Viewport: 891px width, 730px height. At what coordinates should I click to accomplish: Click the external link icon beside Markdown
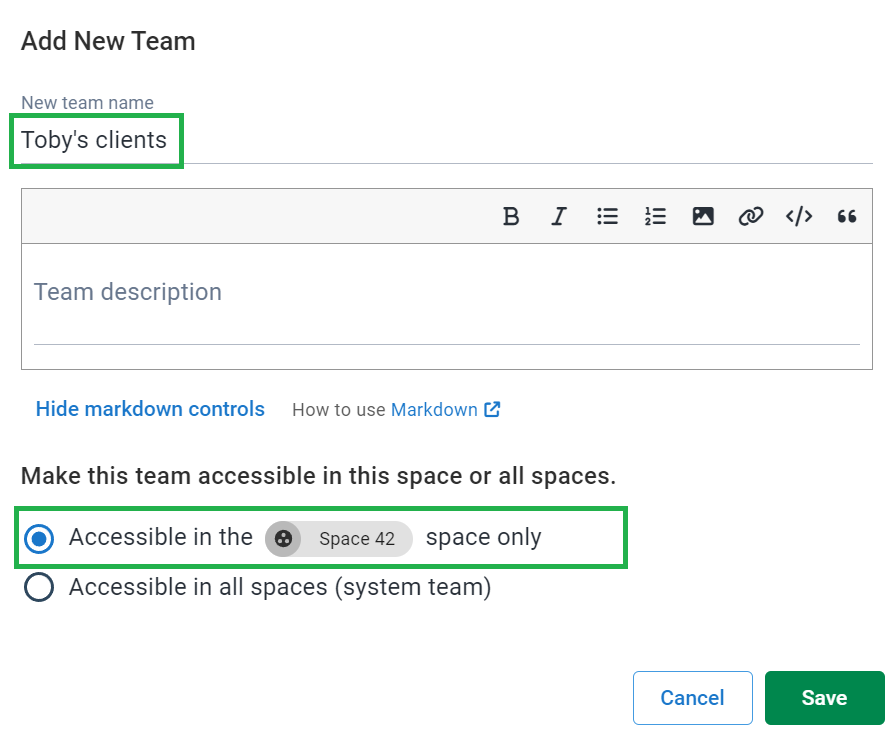492,410
